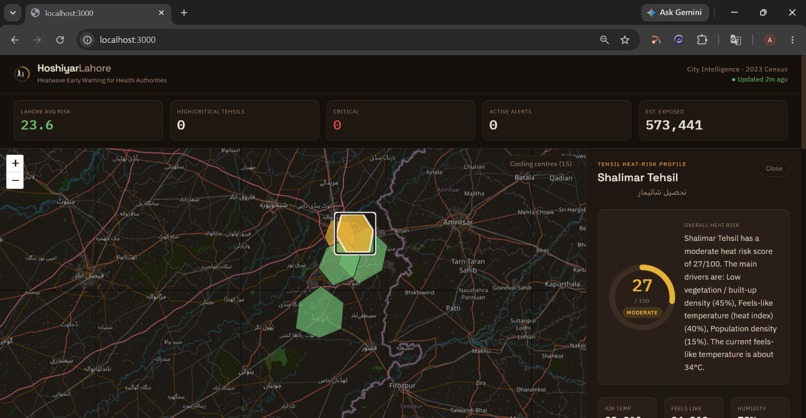Screen dimensions: 806x418
Task: Click the Critical count card
Action: click(400, 120)
